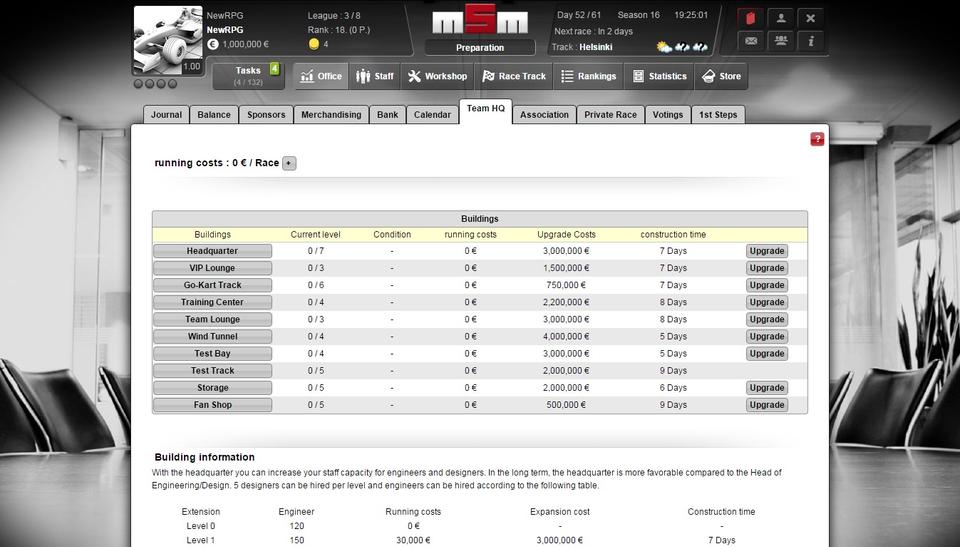Viewport: 960px width, 547px height.
Task: Select the Fan Shop building
Action: [x=212, y=406]
